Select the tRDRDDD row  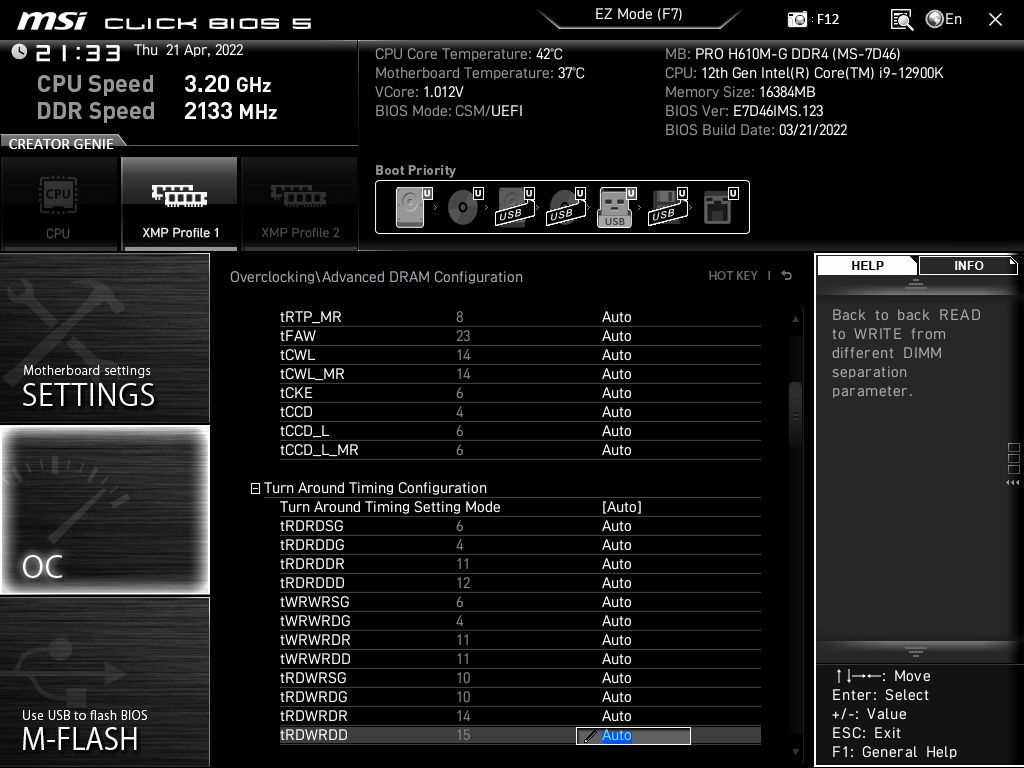(520, 583)
